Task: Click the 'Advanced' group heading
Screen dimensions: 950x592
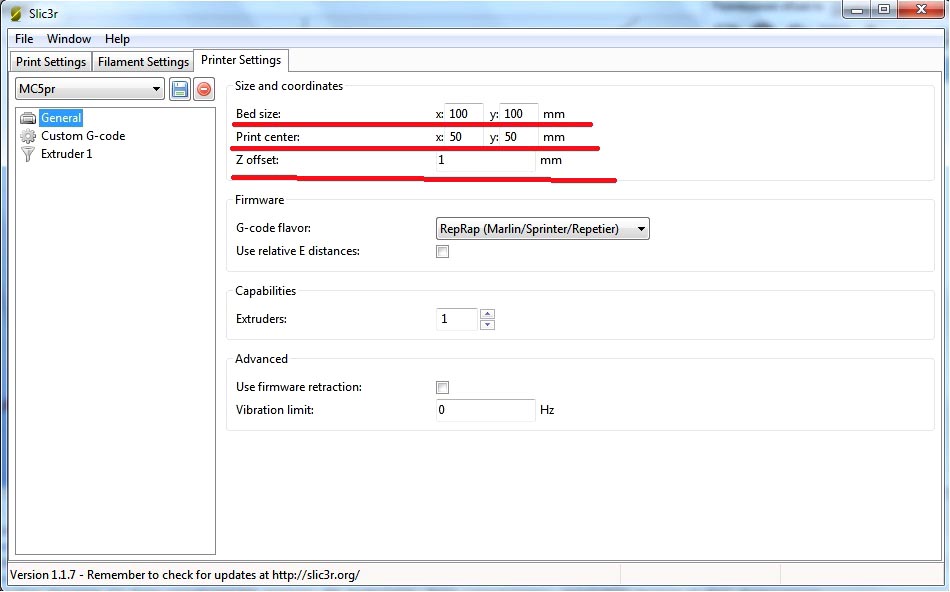Action: click(x=261, y=359)
